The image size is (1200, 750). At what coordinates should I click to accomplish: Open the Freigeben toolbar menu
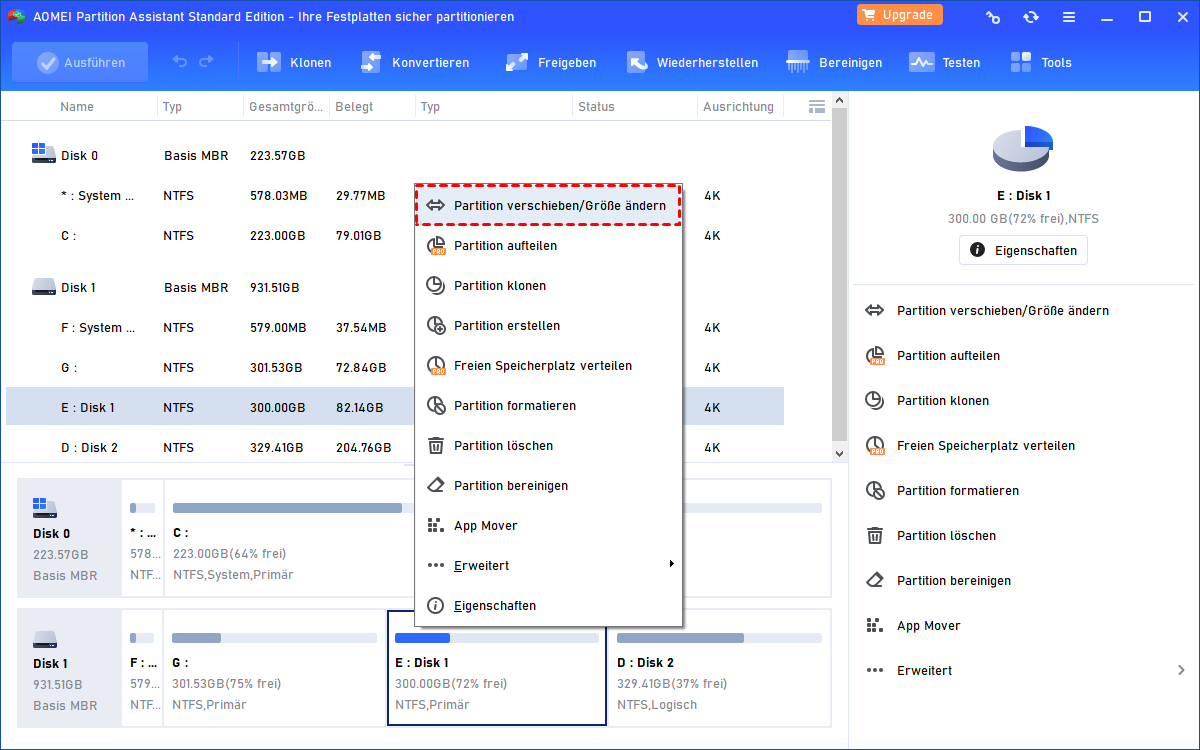point(551,62)
